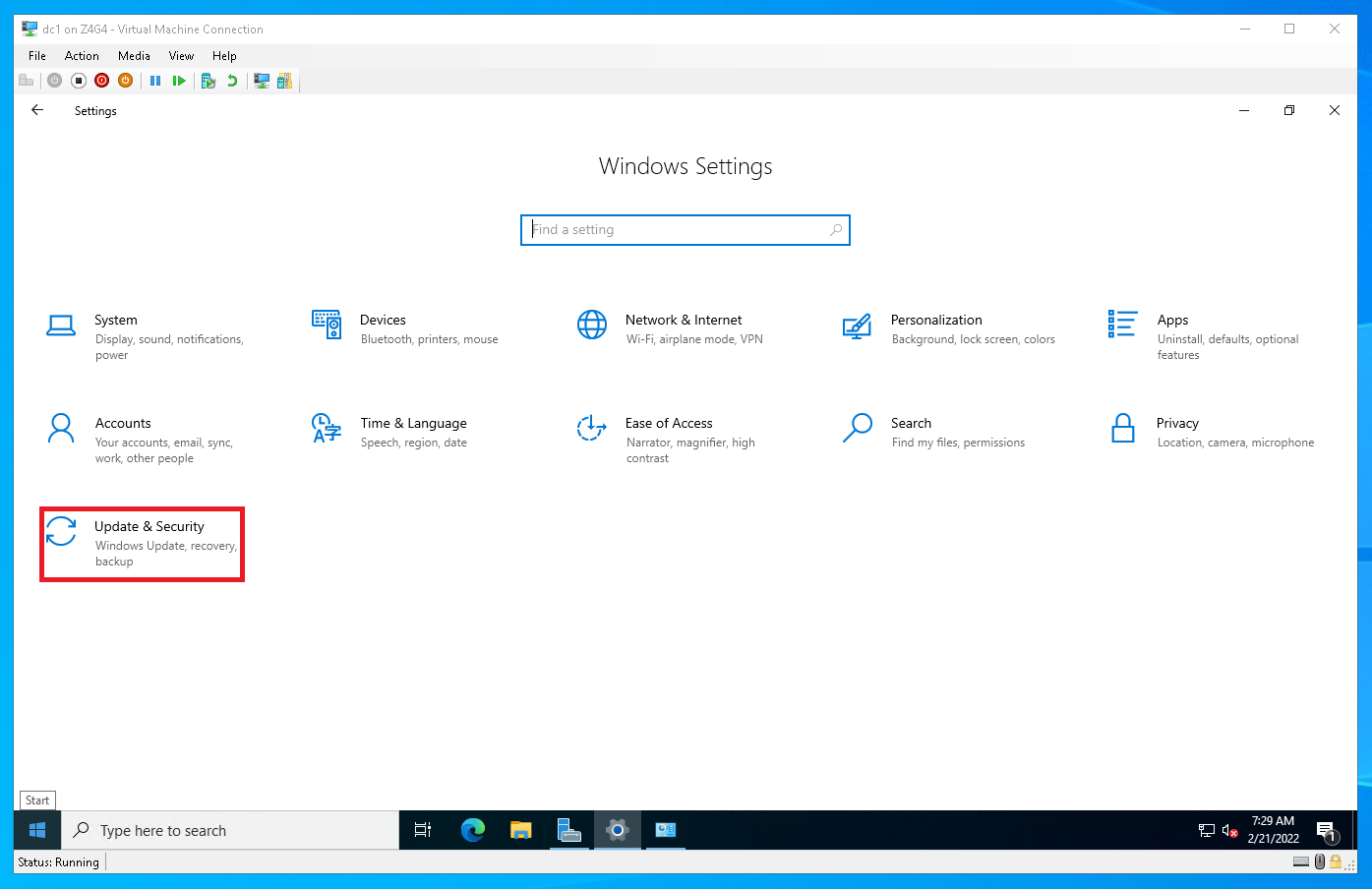Image resolution: width=1372 pixels, height=889 pixels.
Task: Click the green Reset icon
Action: click(179, 81)
